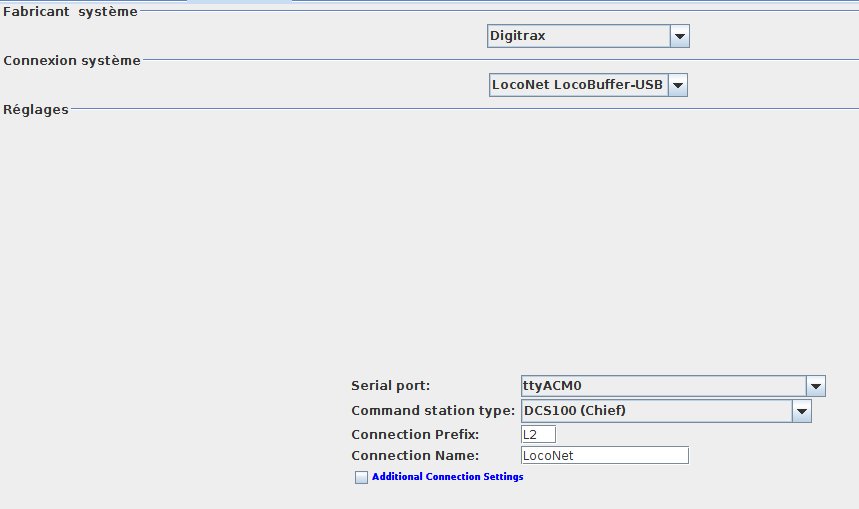
Task: Click the Command station type label
Action: pos(433,410)
